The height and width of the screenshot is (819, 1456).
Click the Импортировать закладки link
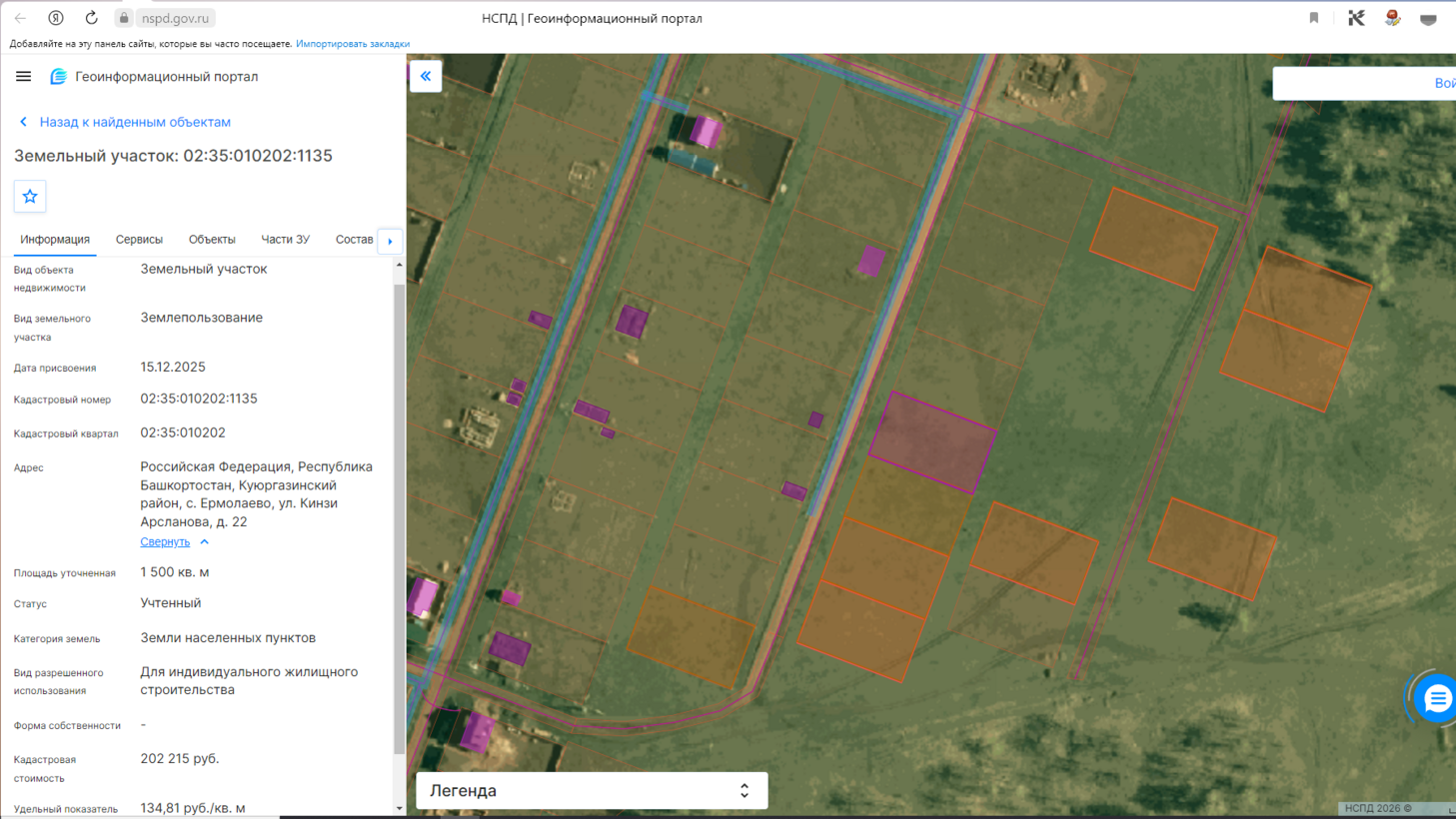[353, 44]
